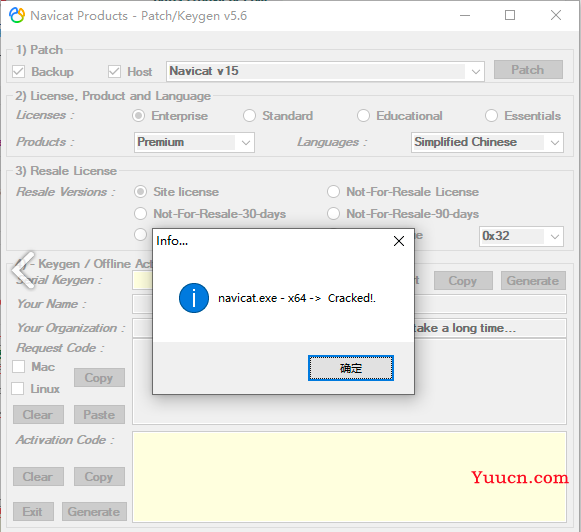Select the Standard license radio button
This screenshot has height=532, width=581.
(249, 116)
